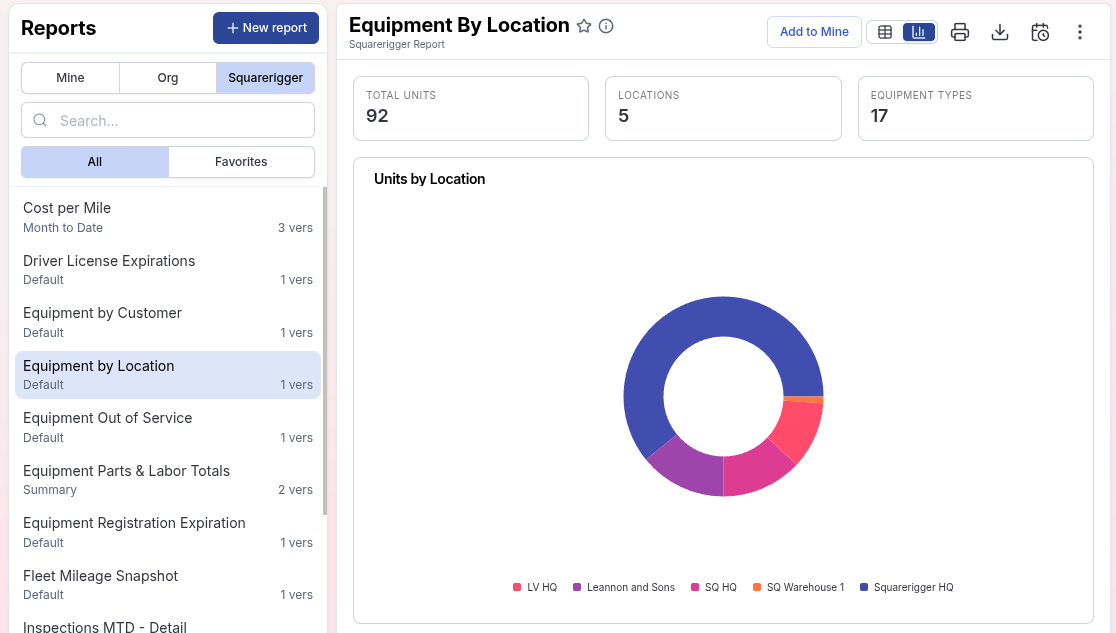This screenshot has height=633, width=1116.
Task: Toggle SQ Warehouse 1 legend swatch
Action: click(757, 587)
